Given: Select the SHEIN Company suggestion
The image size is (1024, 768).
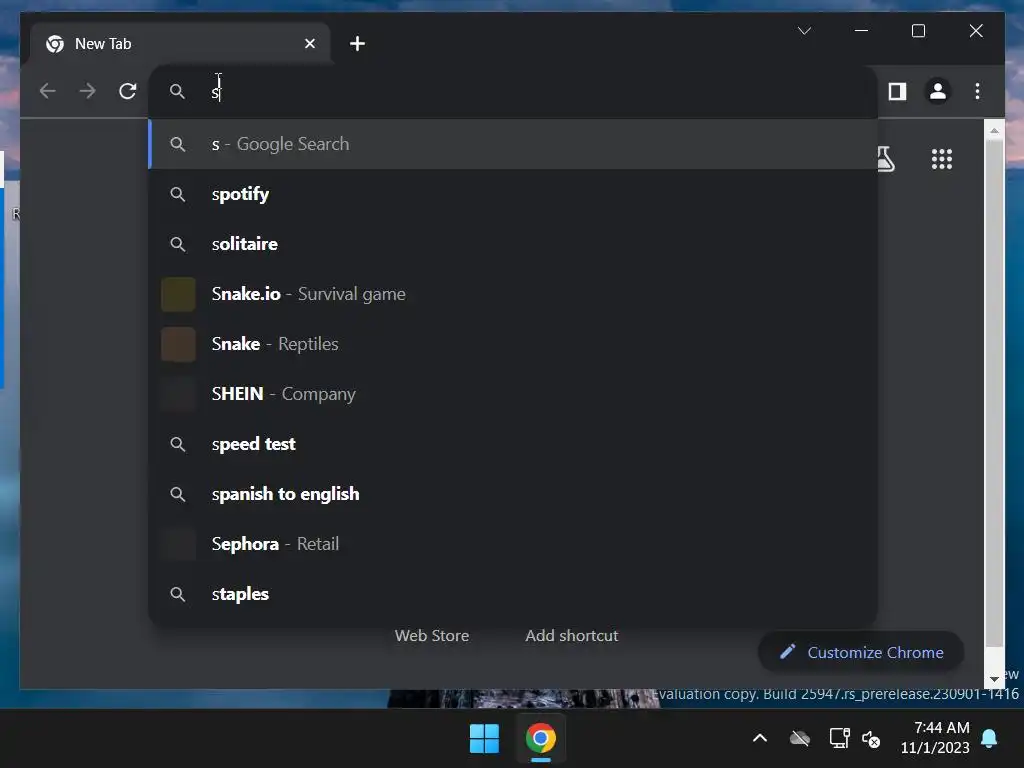Looking at the screenshot, I should pyautogui.click(x=513, y=394).
